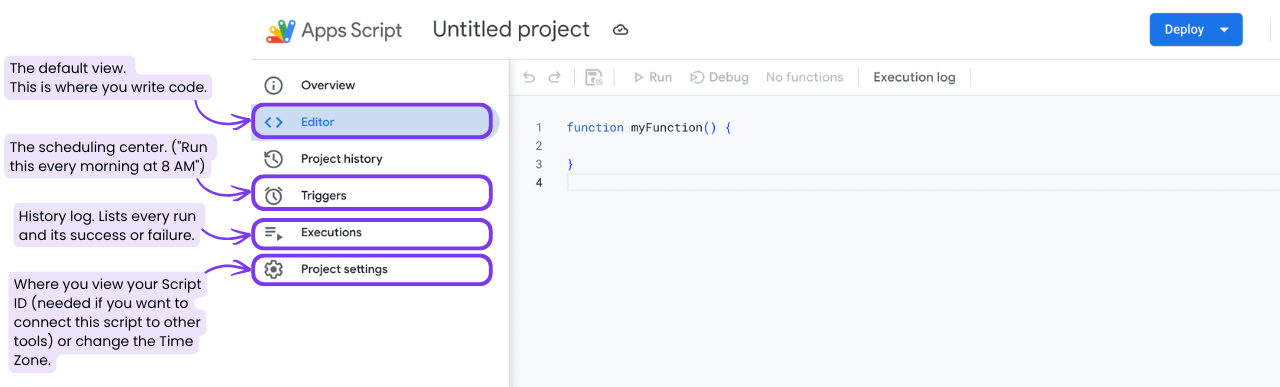Click the Executions list-play icon
This screenshot has width=1280, height=387.
point(274,233)
